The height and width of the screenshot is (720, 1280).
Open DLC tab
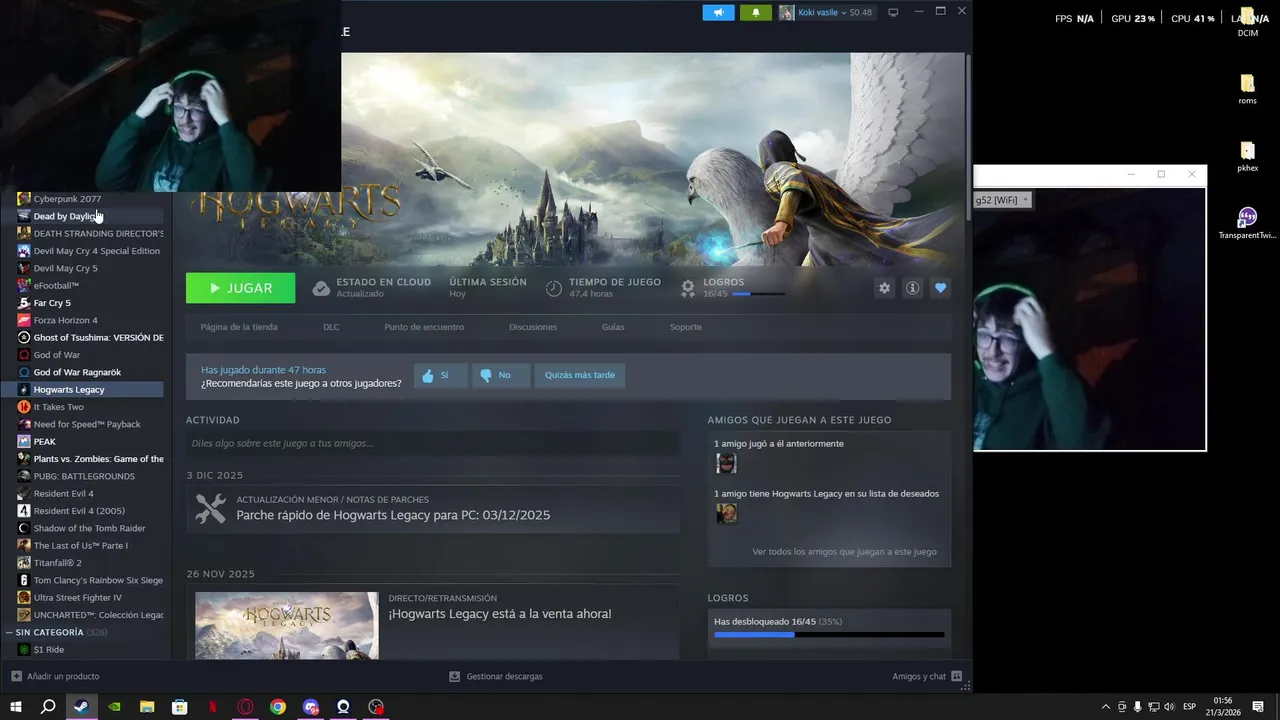pos(331,327)
